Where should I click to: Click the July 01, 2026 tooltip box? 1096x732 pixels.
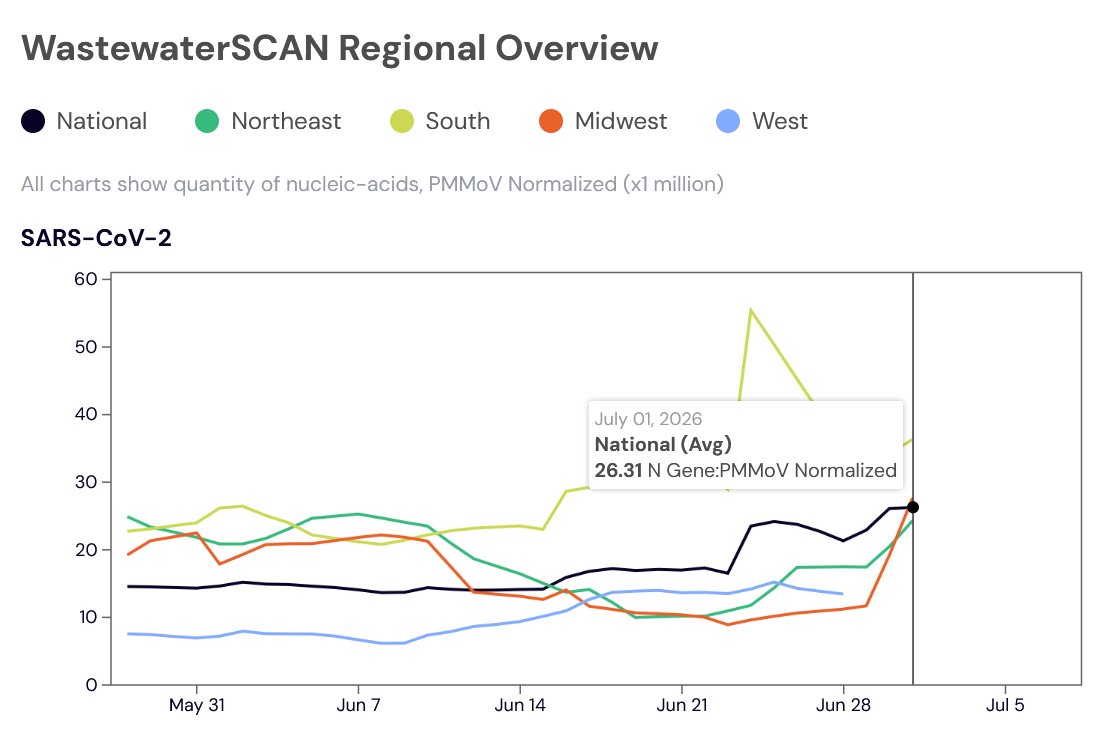[x=746, y=445]
